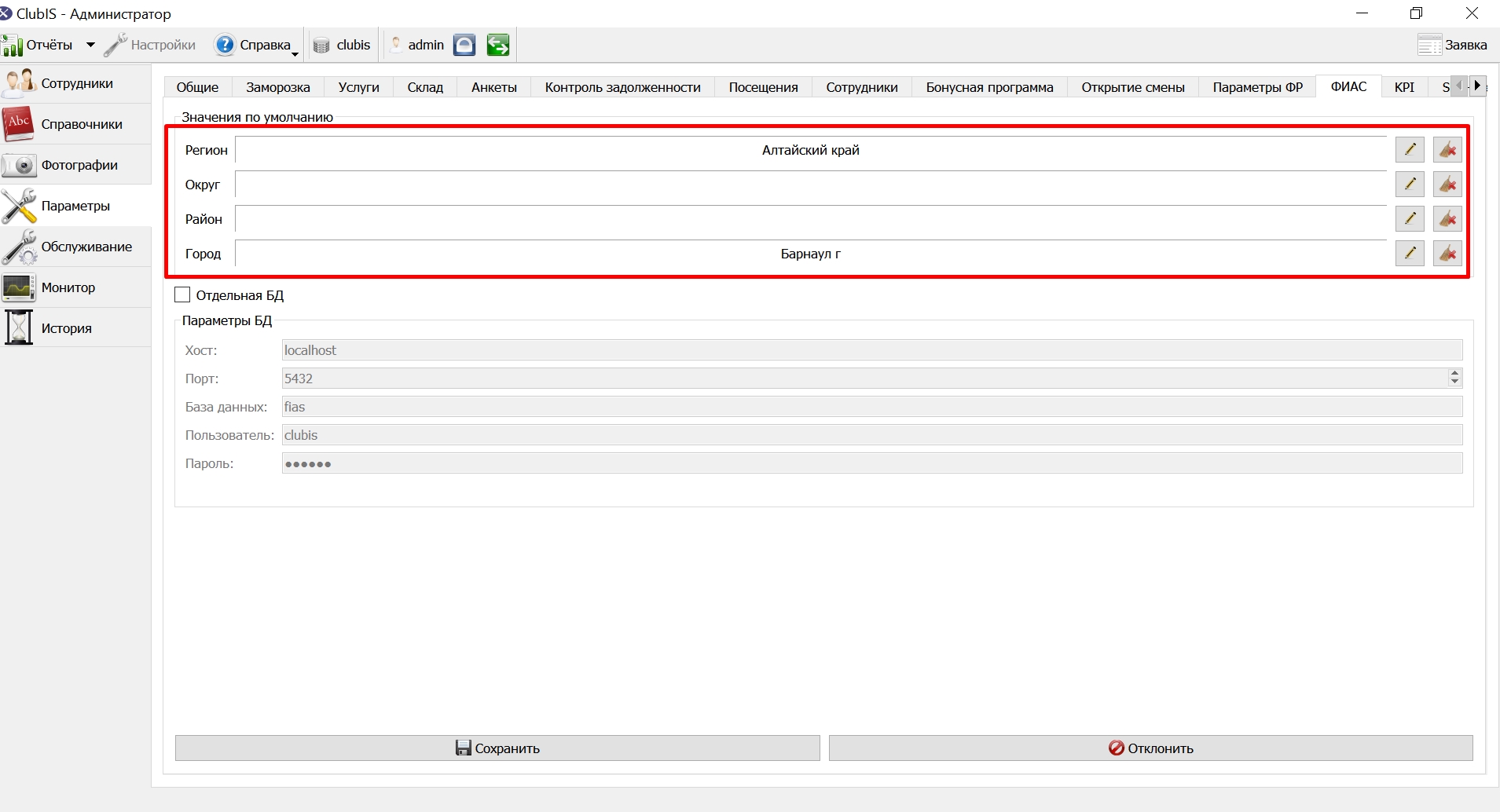This screenshot has width=1500, height=812.
Task: Click the empty Район field
Action: point(811,219)
